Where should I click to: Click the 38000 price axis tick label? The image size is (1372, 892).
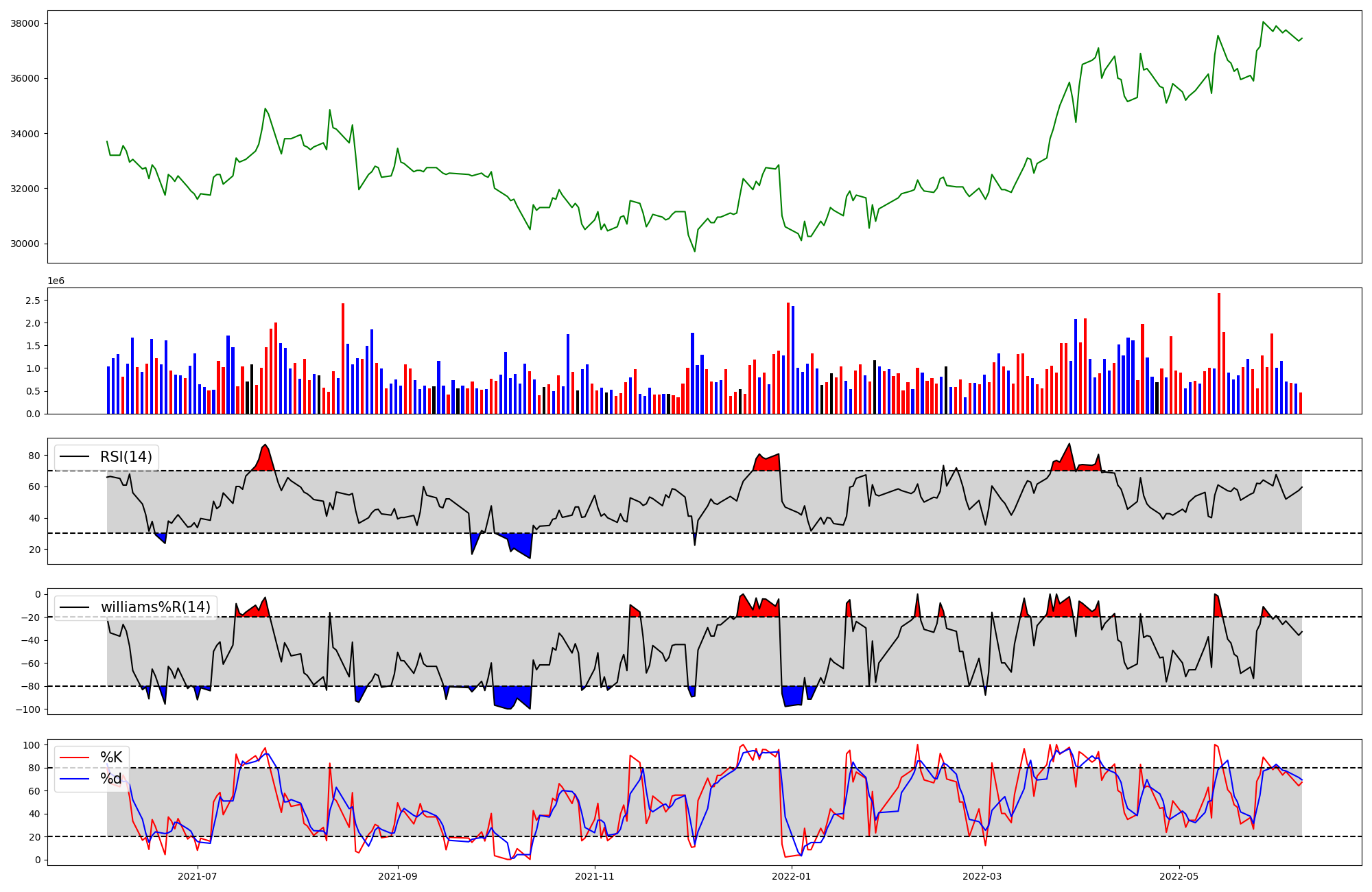[x=24, y=23]
